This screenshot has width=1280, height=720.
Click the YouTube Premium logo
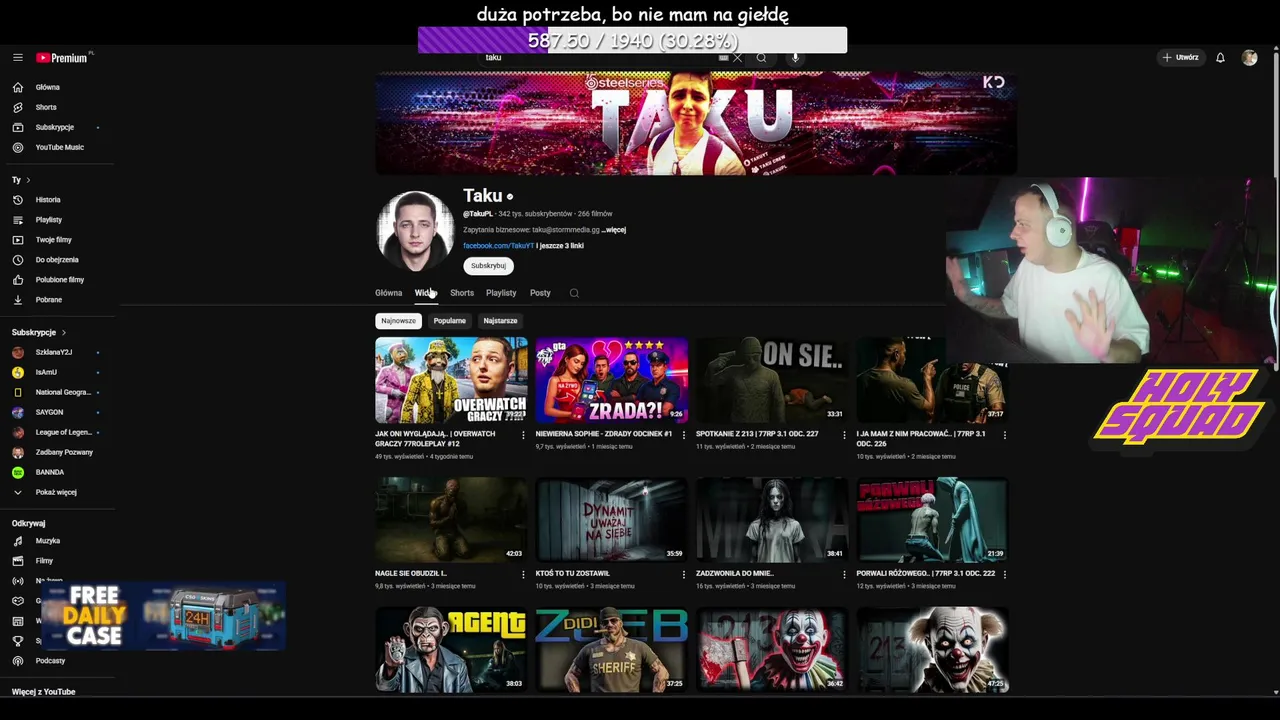click(63, 58)
